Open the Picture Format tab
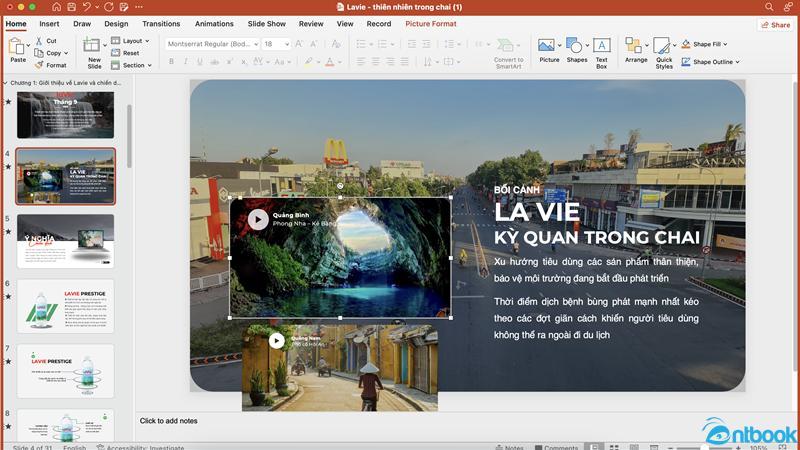The image size is (800, 450). [x=431, y=24]
